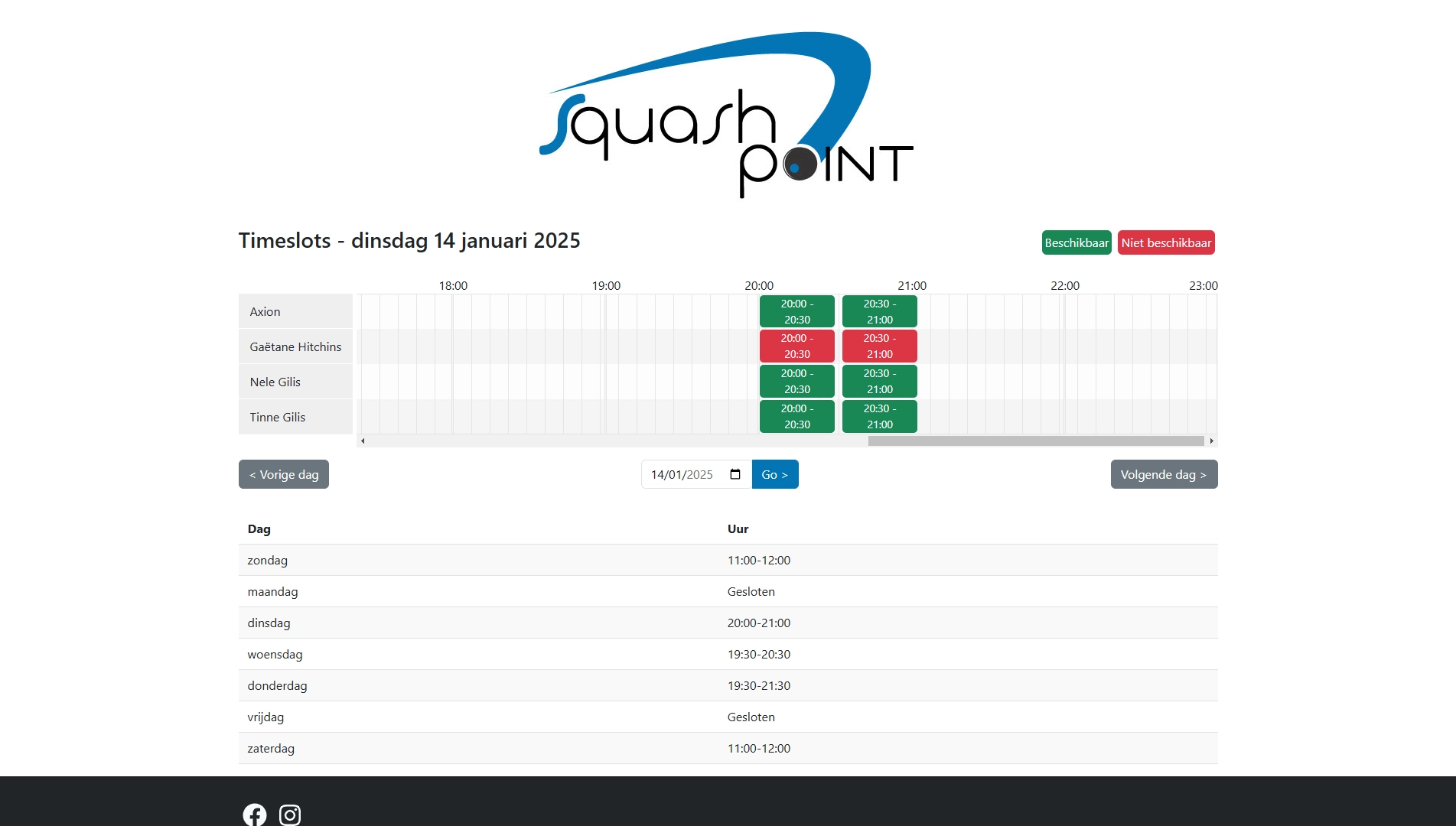The image size is (1456, 826).
Task: Select Axion 20:00 - 20:30 available slot
Action: tap(796, 311)
